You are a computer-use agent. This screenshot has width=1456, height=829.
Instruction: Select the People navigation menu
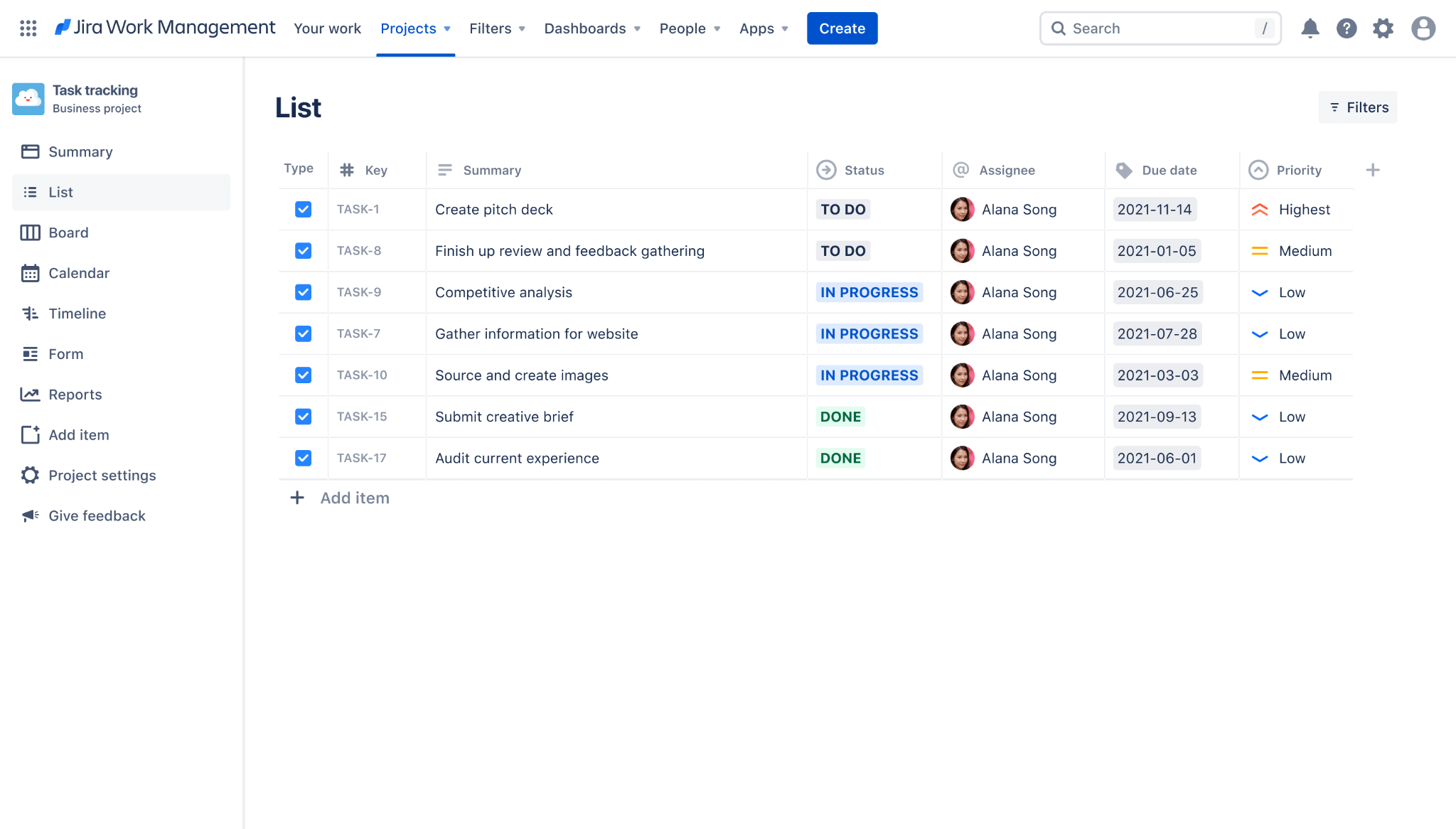tap(690, 28)
